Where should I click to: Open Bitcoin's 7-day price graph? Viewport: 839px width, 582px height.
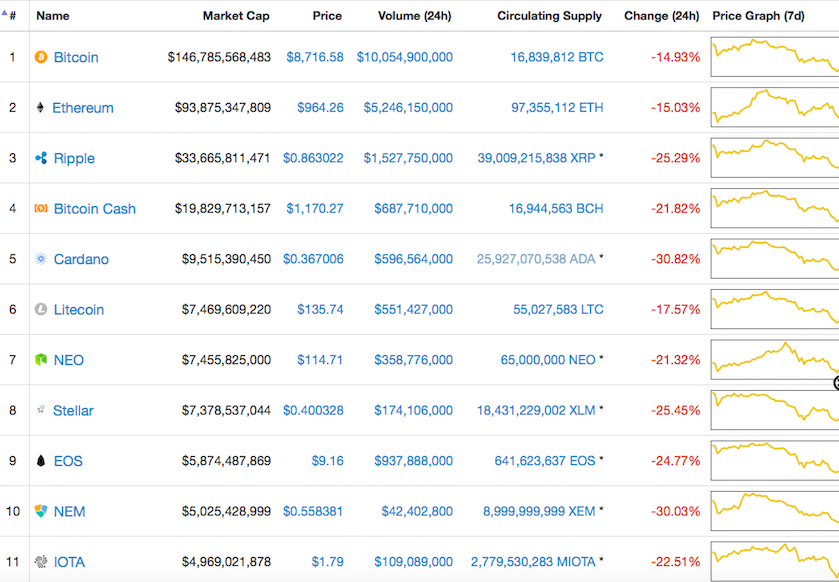[775, 57]
